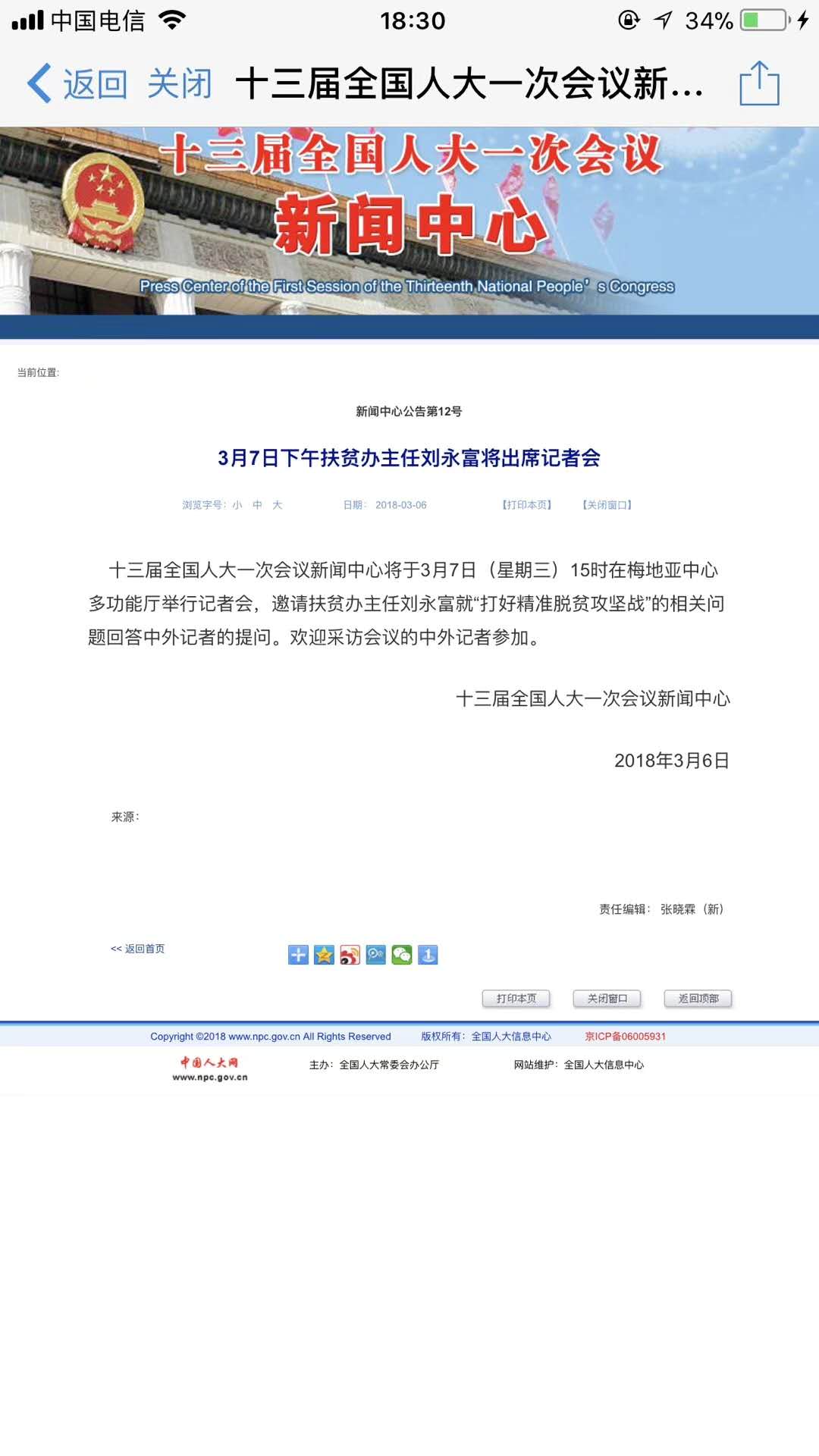This screenshot has height=1456, width=819.
Task: Click the 中国人大网 logo in the footer
Action: click(210, 1068)
